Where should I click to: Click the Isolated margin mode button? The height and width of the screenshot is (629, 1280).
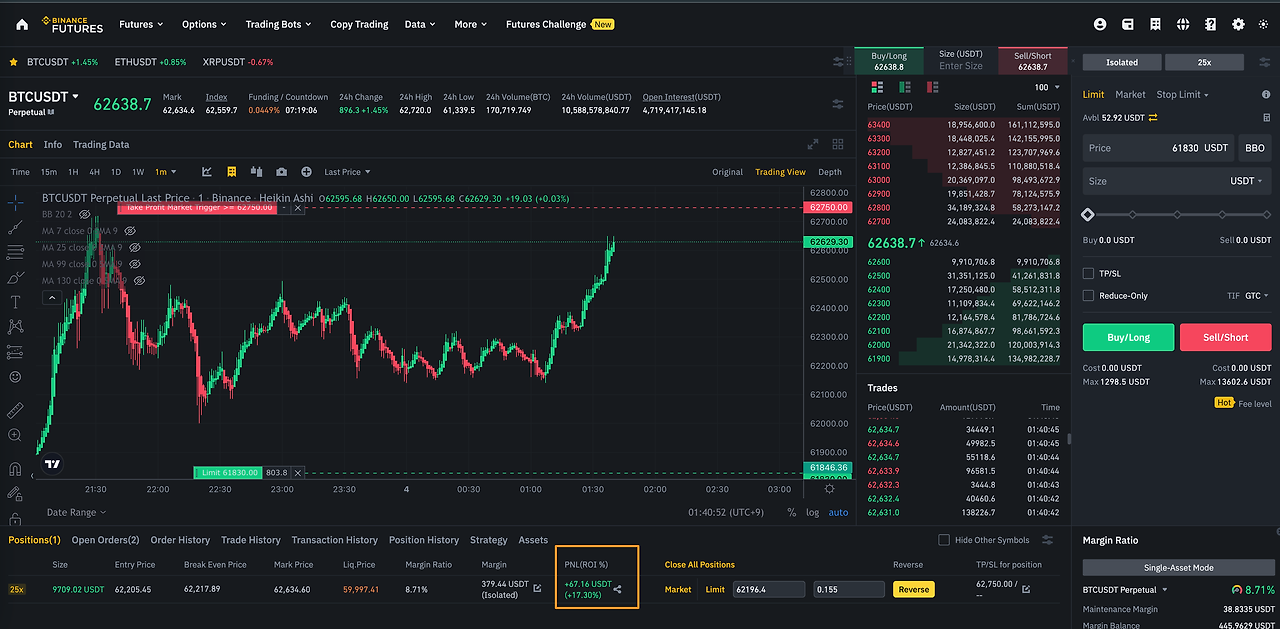point(1121,62)
